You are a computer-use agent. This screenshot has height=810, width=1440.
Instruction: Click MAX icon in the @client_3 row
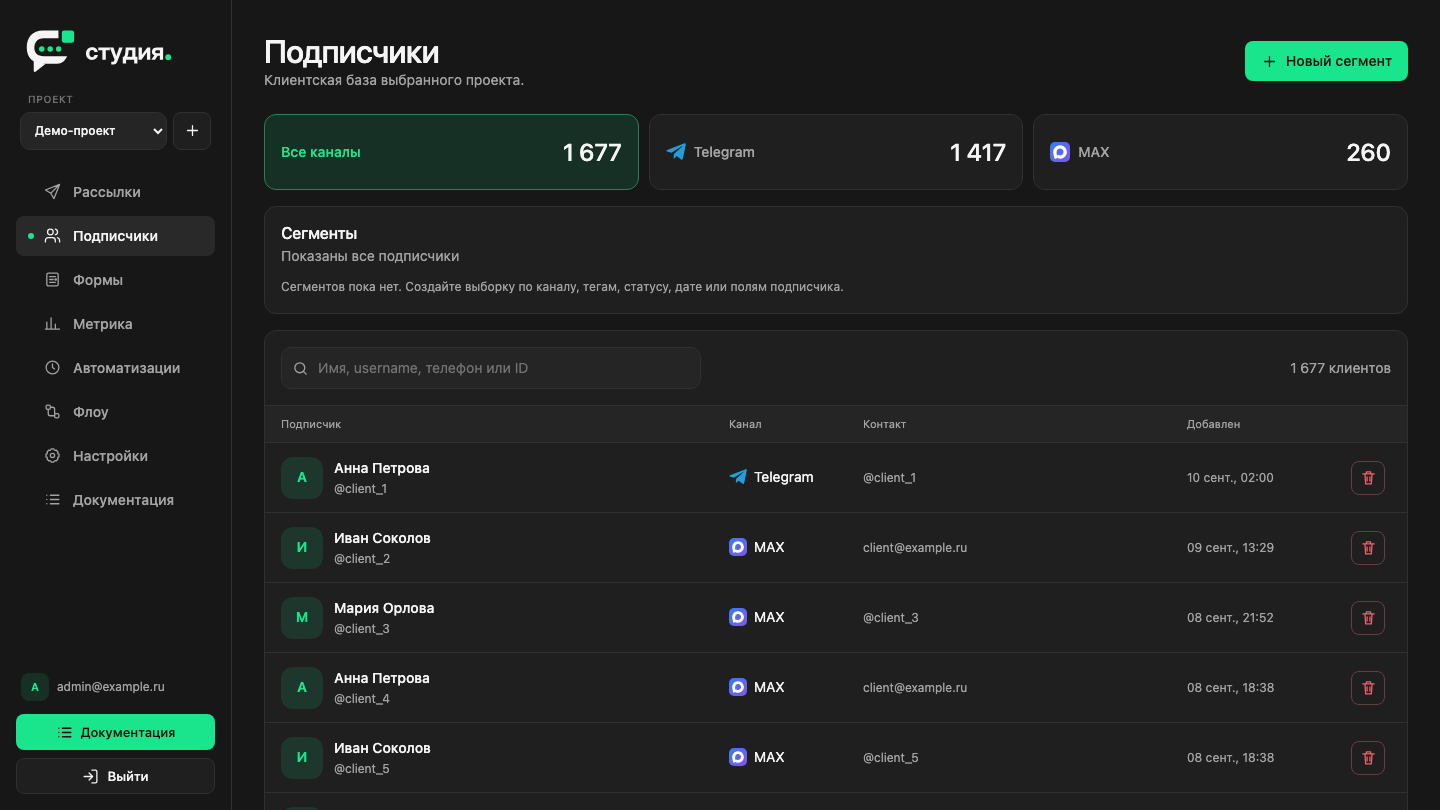(738, 617)
